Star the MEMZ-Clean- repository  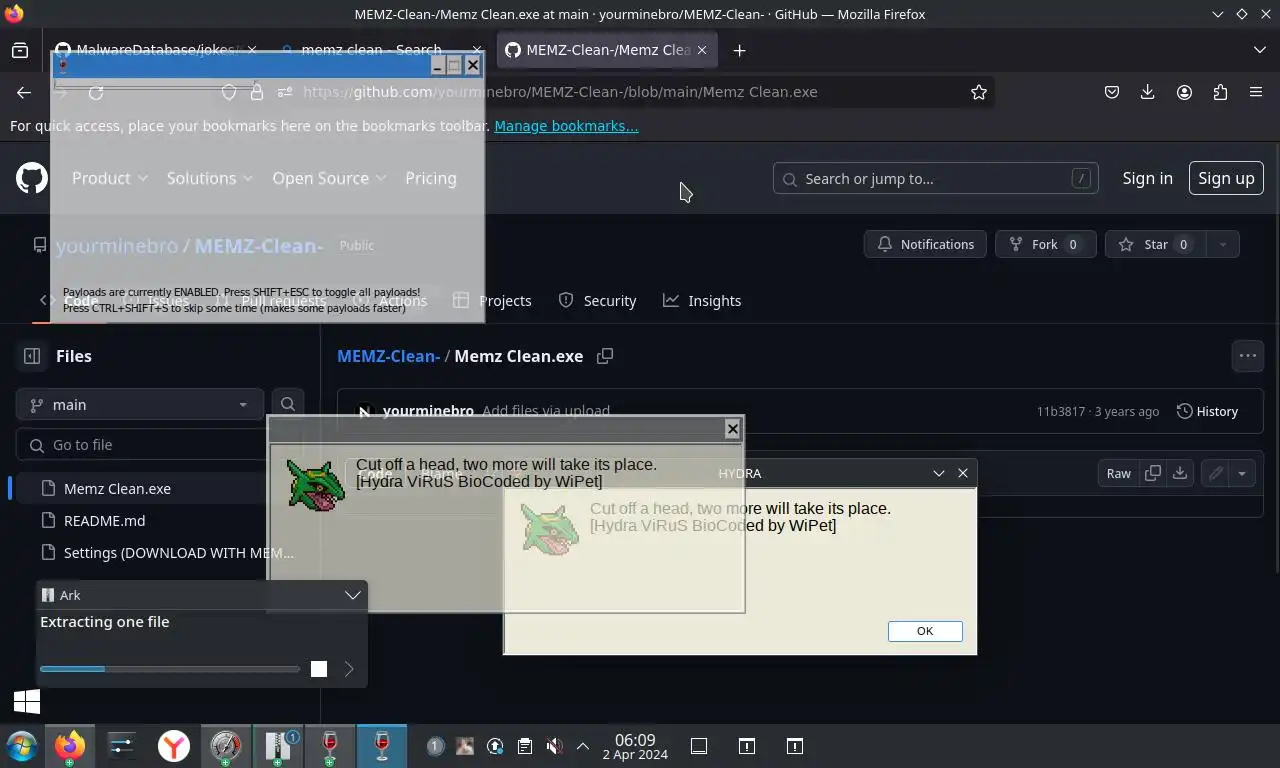pyautogui.click(x=1155, y=244)
